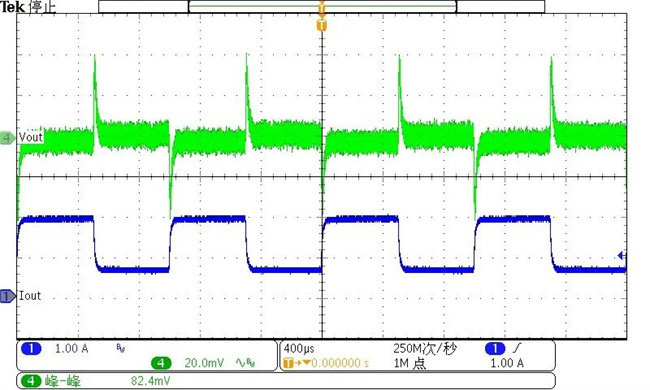Click the record view bar at top
Image resolution: width=650 pixels, height=390 pixels.
(x=322, y=7)
